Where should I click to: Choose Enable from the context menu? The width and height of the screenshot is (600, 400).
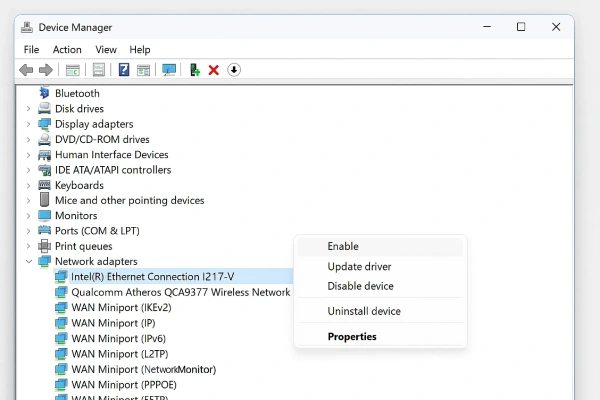coord(380,247)
